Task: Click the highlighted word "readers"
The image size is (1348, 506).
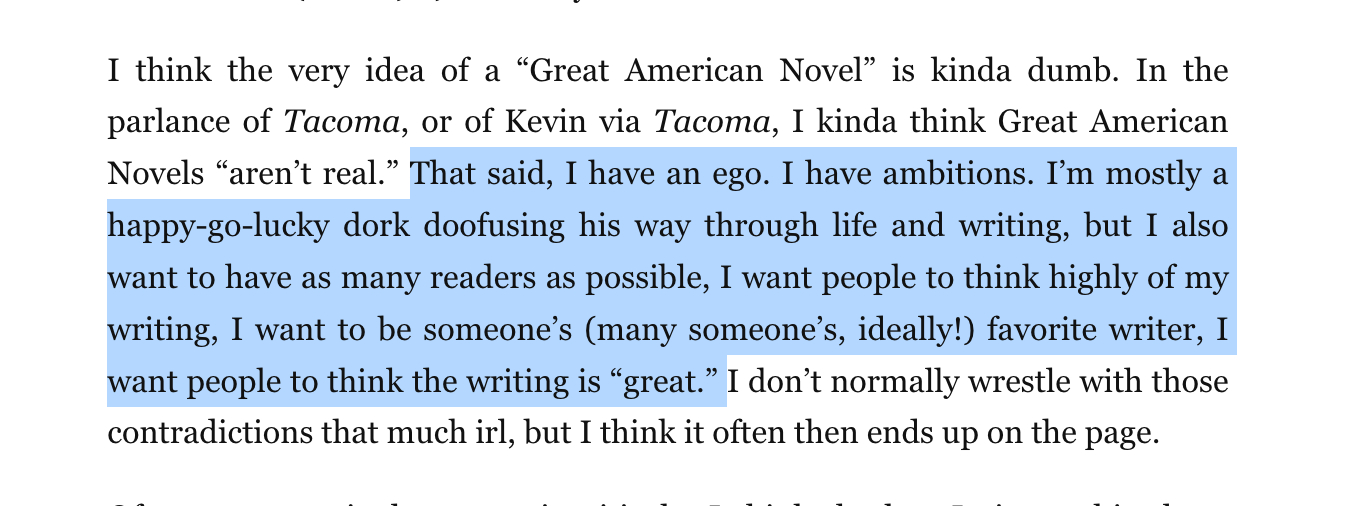Action: point(445,278)
